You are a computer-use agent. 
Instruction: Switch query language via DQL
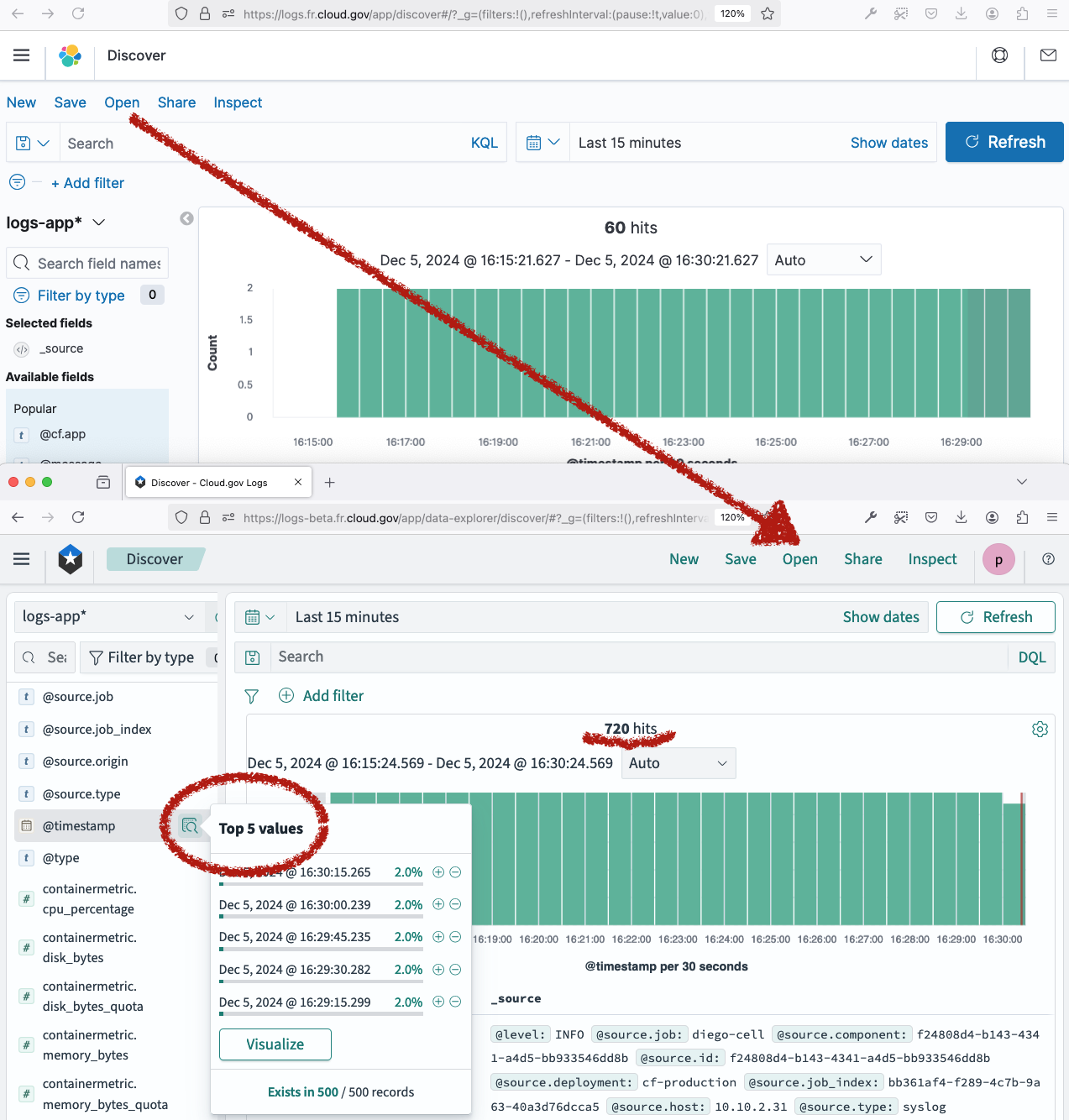click(1032, 657)
